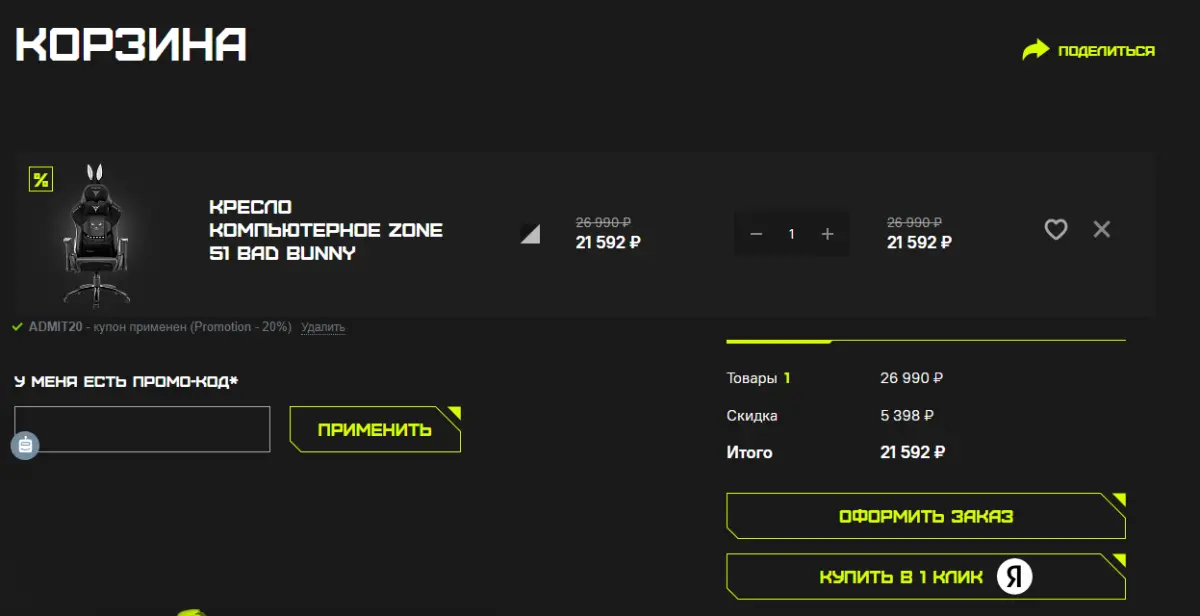Click the Yandex Я logo icon
Viewport: 1200px width, 616px height.
point(1014,576)
